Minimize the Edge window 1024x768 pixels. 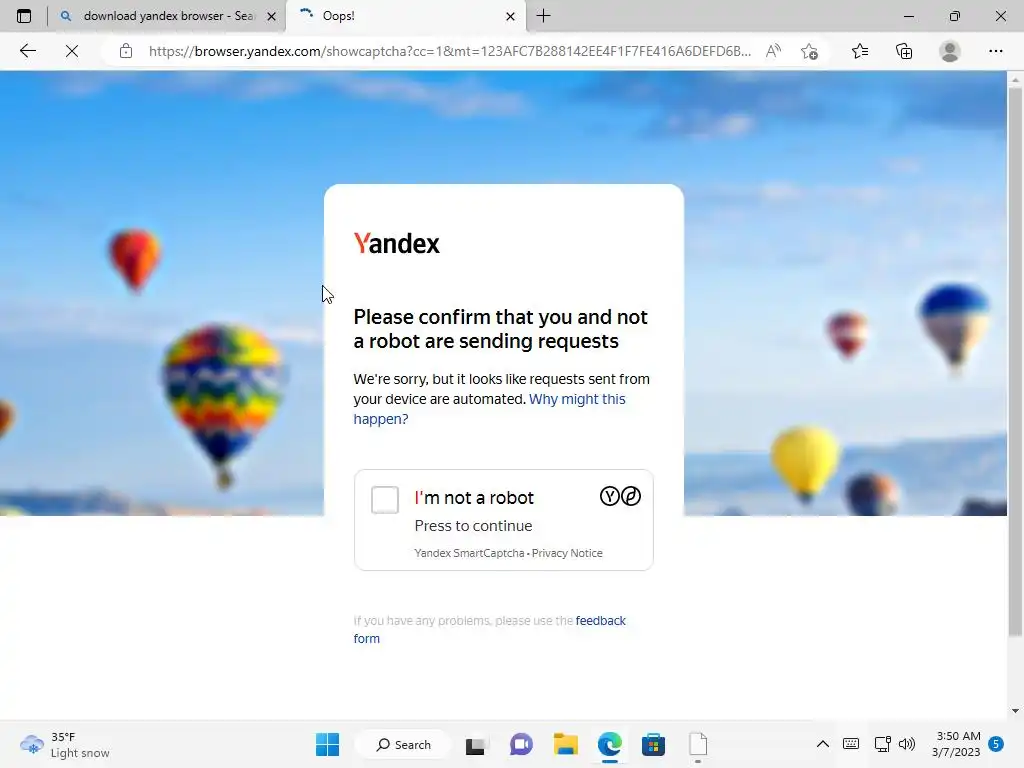[908, 16]
